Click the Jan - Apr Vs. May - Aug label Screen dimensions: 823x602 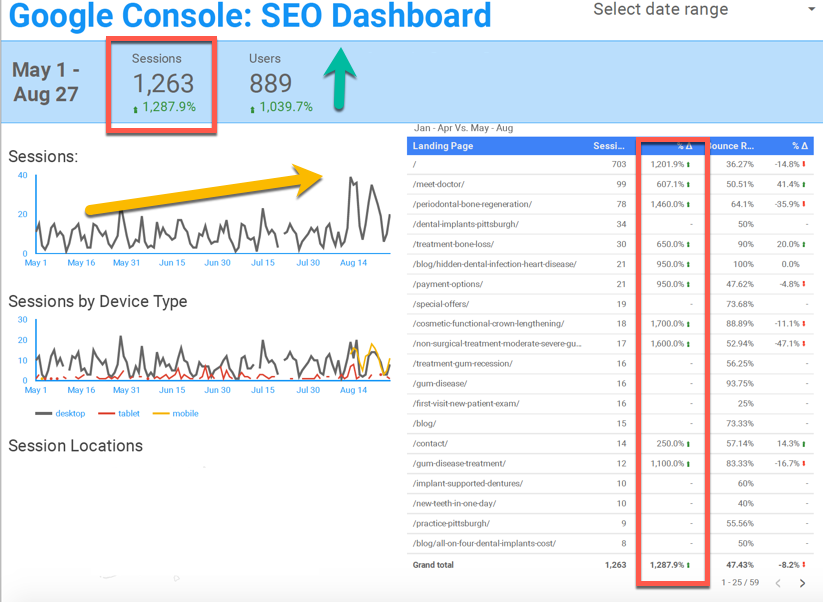[463, 128]
